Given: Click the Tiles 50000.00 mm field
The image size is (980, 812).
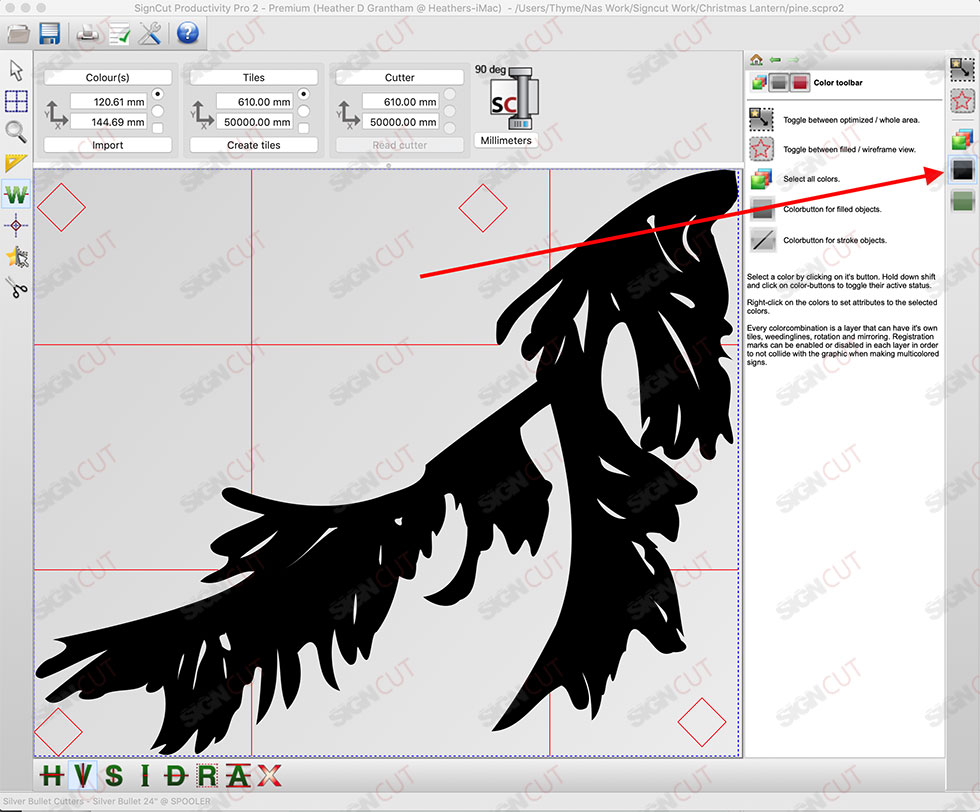Looking at the screenshot, I should [x=254, y=122].
